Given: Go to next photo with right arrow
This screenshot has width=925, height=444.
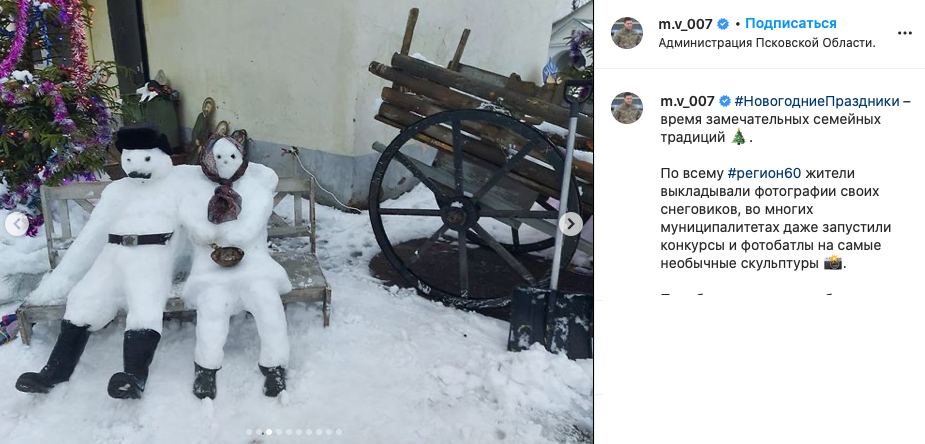Looking at the screenshot, I should coord(570,224).
